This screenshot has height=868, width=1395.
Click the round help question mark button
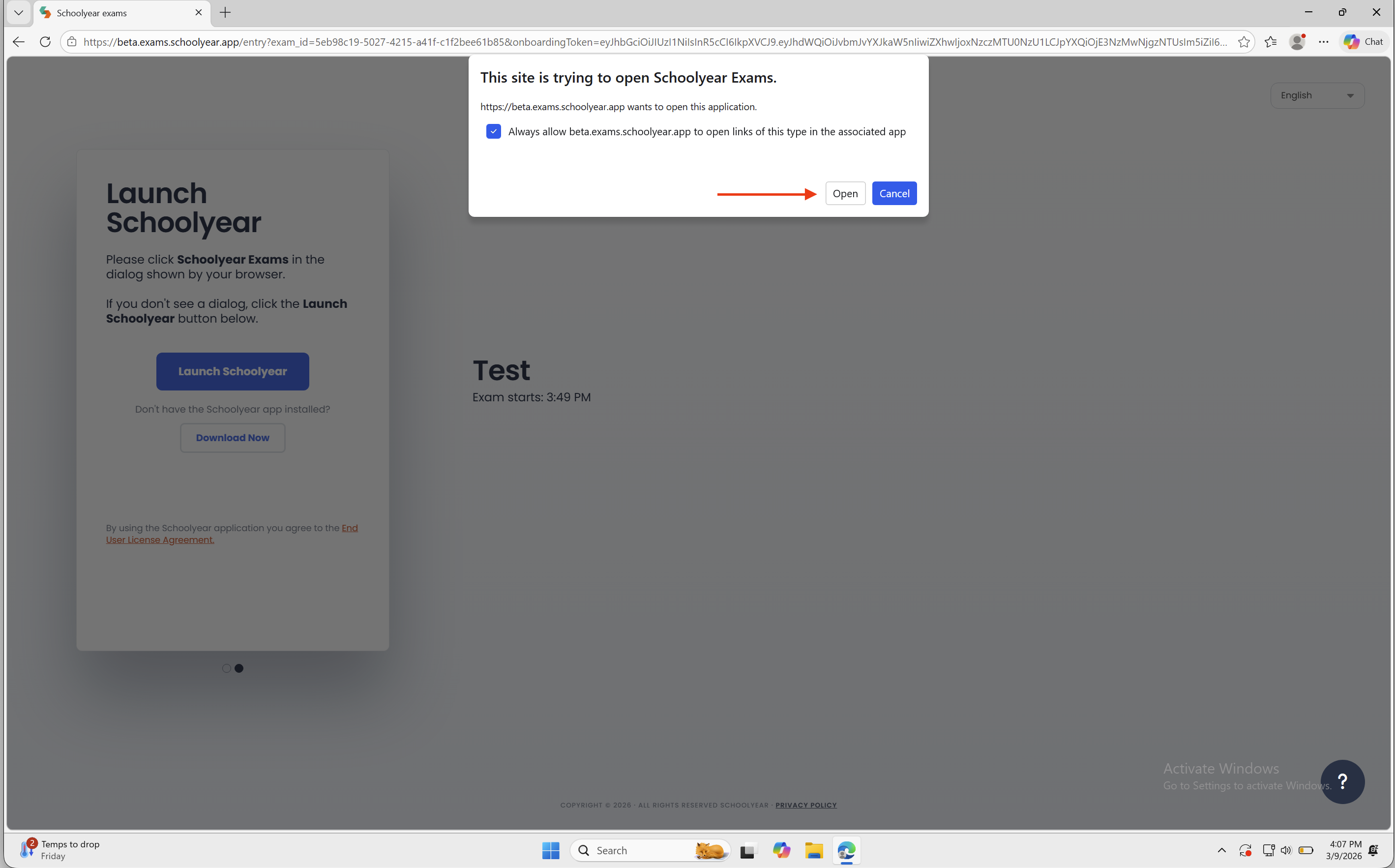(x=1342, y=781)
